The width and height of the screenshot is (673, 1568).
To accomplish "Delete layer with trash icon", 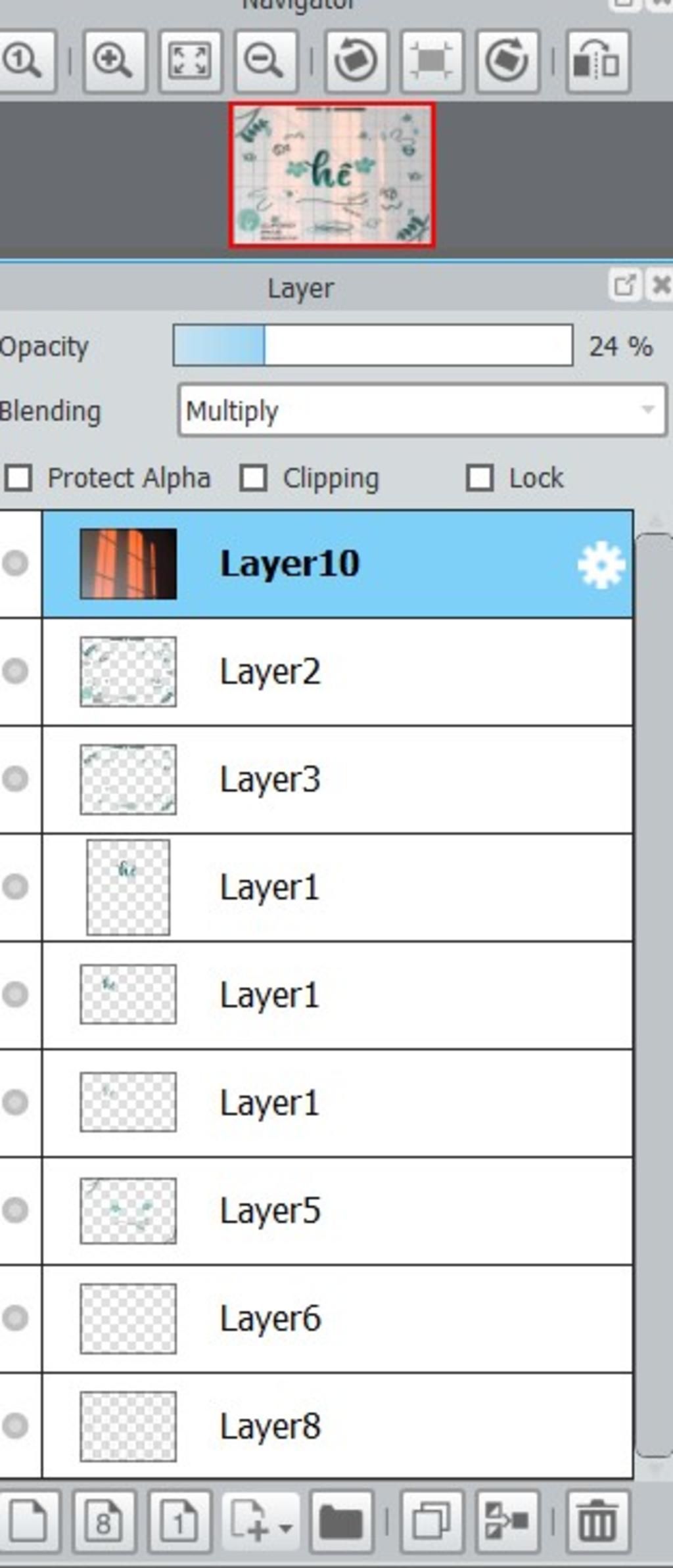I will pyautogui.click(x=597, y=1521).
